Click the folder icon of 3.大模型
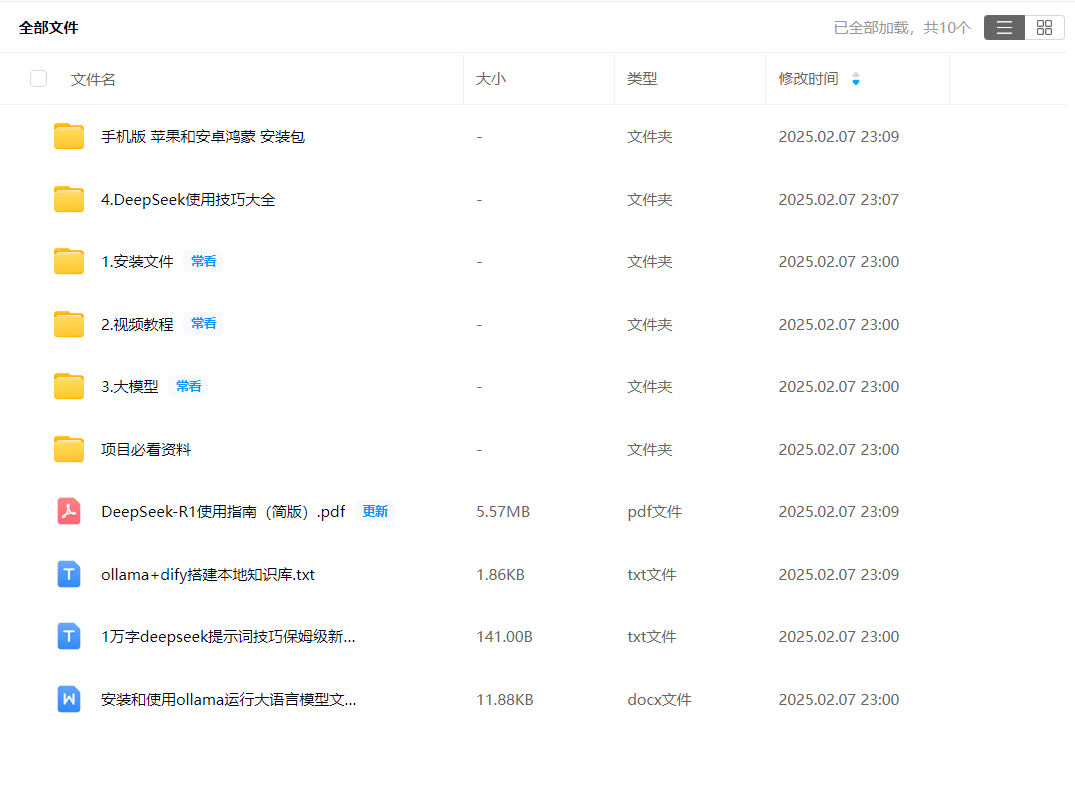Viewport: 1075px width, 791px height. (67, 386)
